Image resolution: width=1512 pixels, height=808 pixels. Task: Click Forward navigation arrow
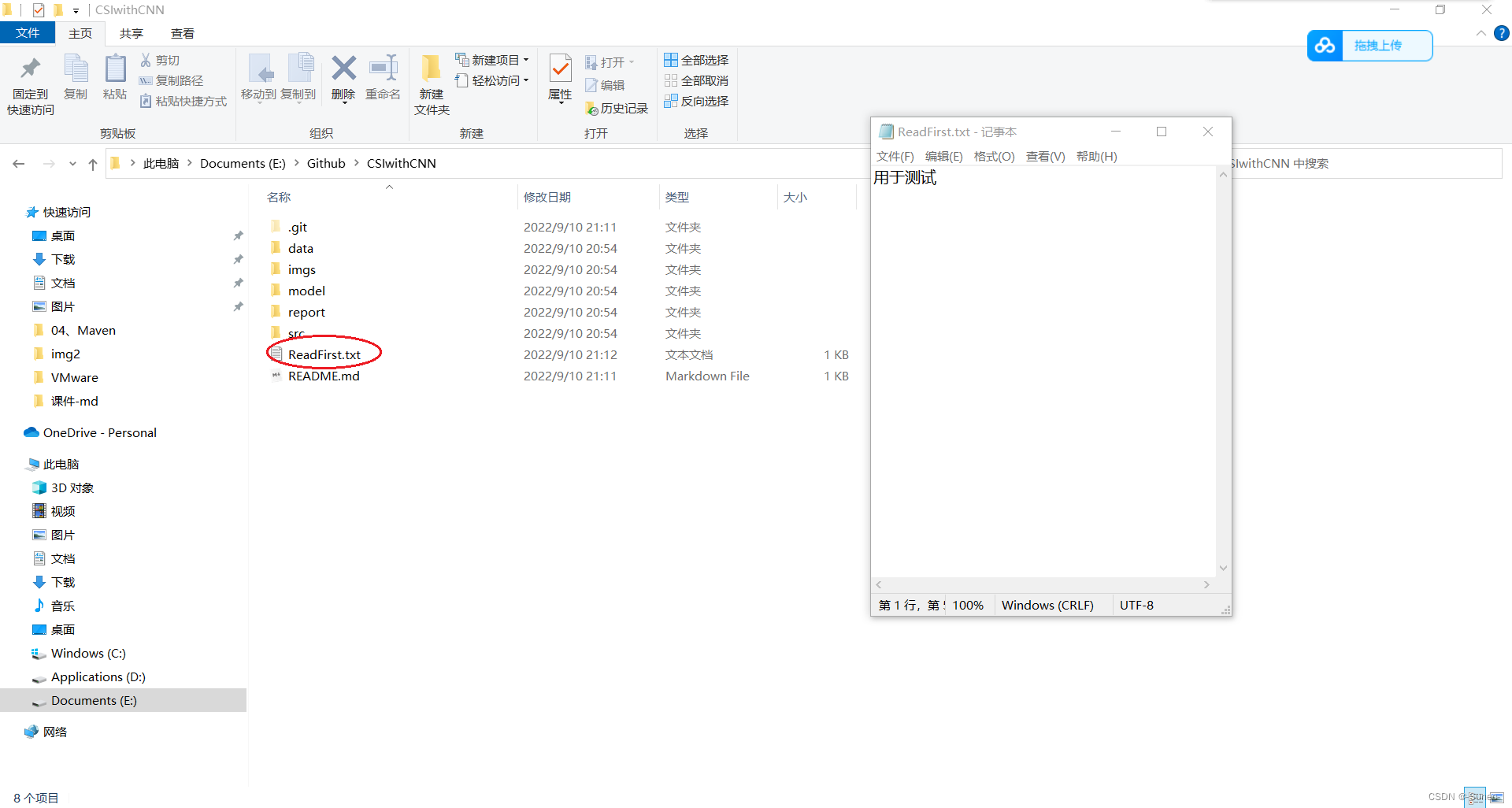[49, 164]
